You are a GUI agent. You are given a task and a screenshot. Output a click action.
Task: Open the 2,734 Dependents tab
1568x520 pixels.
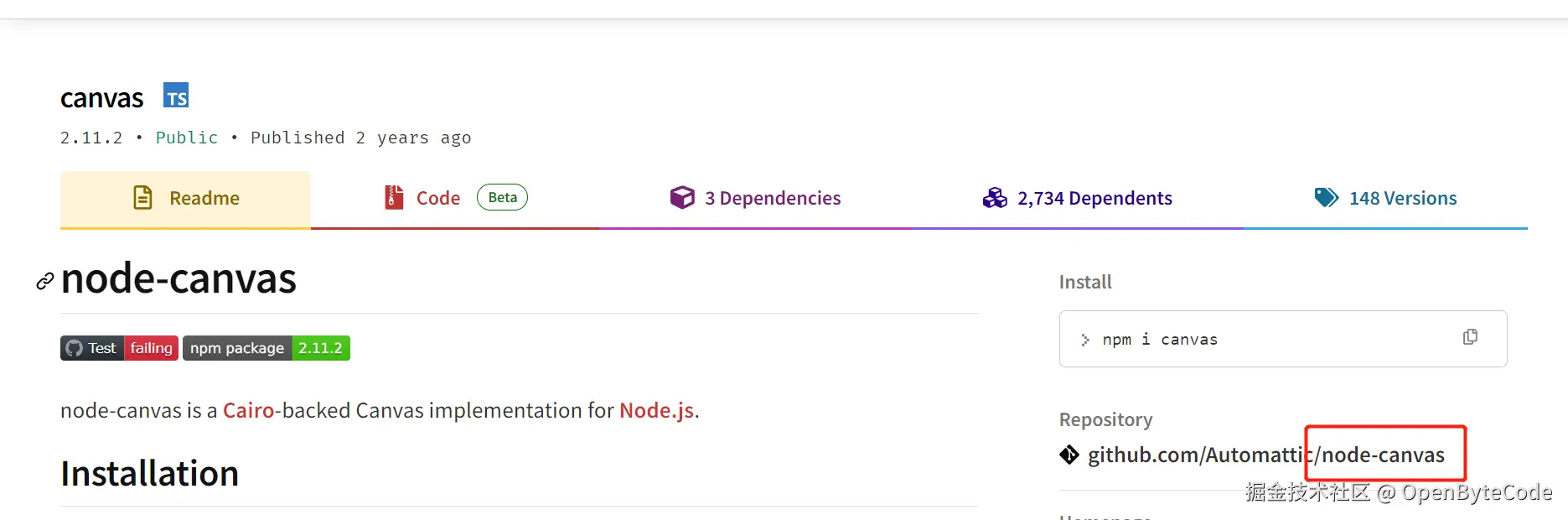click(1094, 199)
